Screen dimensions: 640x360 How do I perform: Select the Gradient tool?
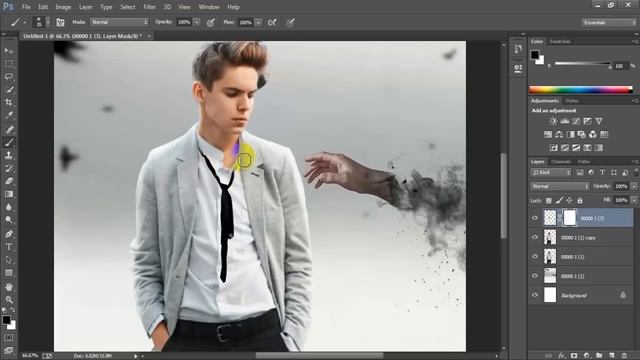pos(9,194)
